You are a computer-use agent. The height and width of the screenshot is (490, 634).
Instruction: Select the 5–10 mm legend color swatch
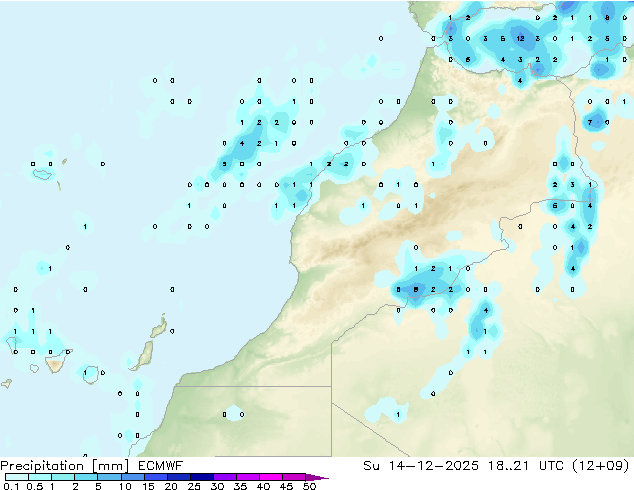click(109, 477)
